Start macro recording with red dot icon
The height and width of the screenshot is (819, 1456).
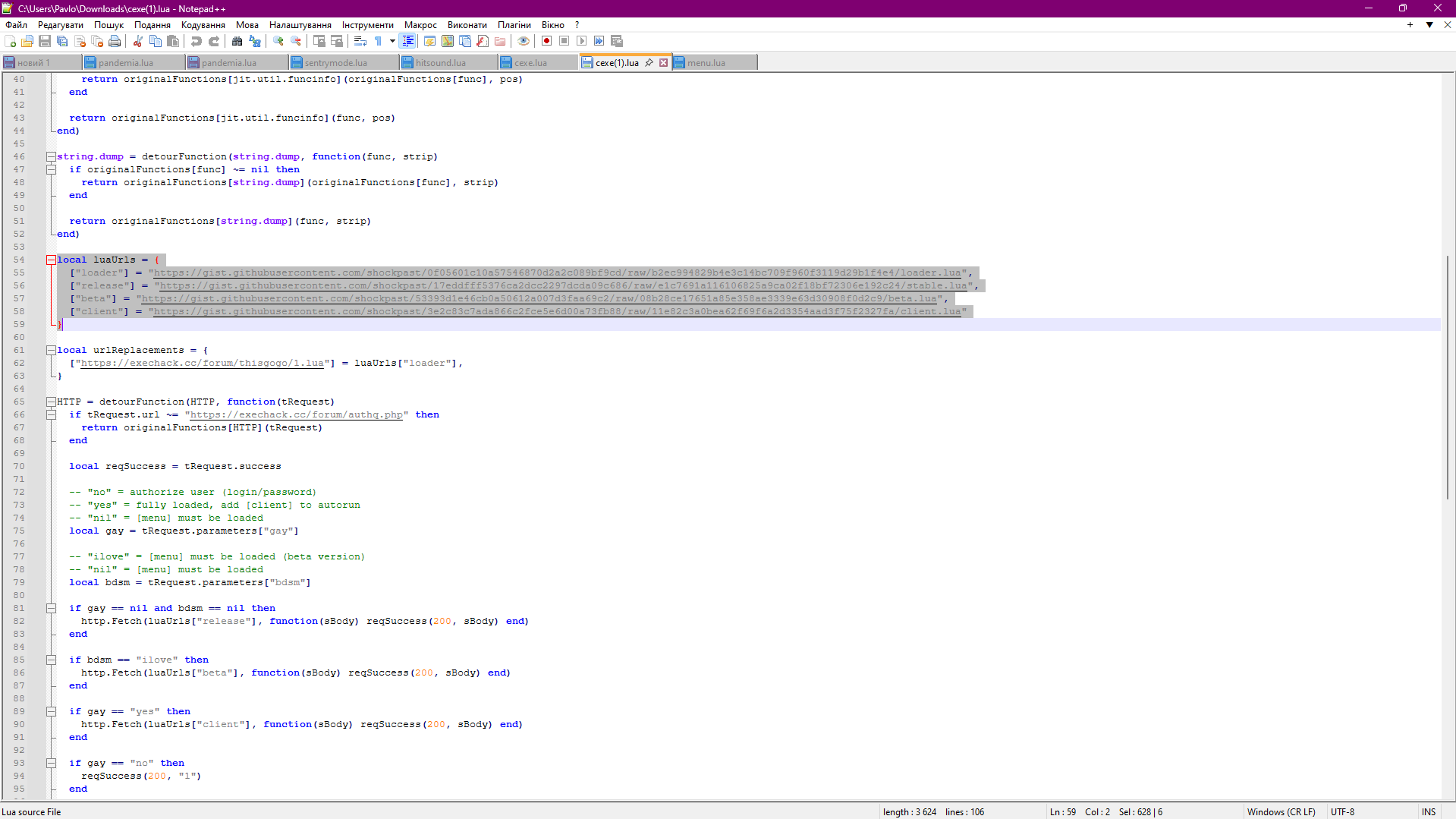coord(546,41)
